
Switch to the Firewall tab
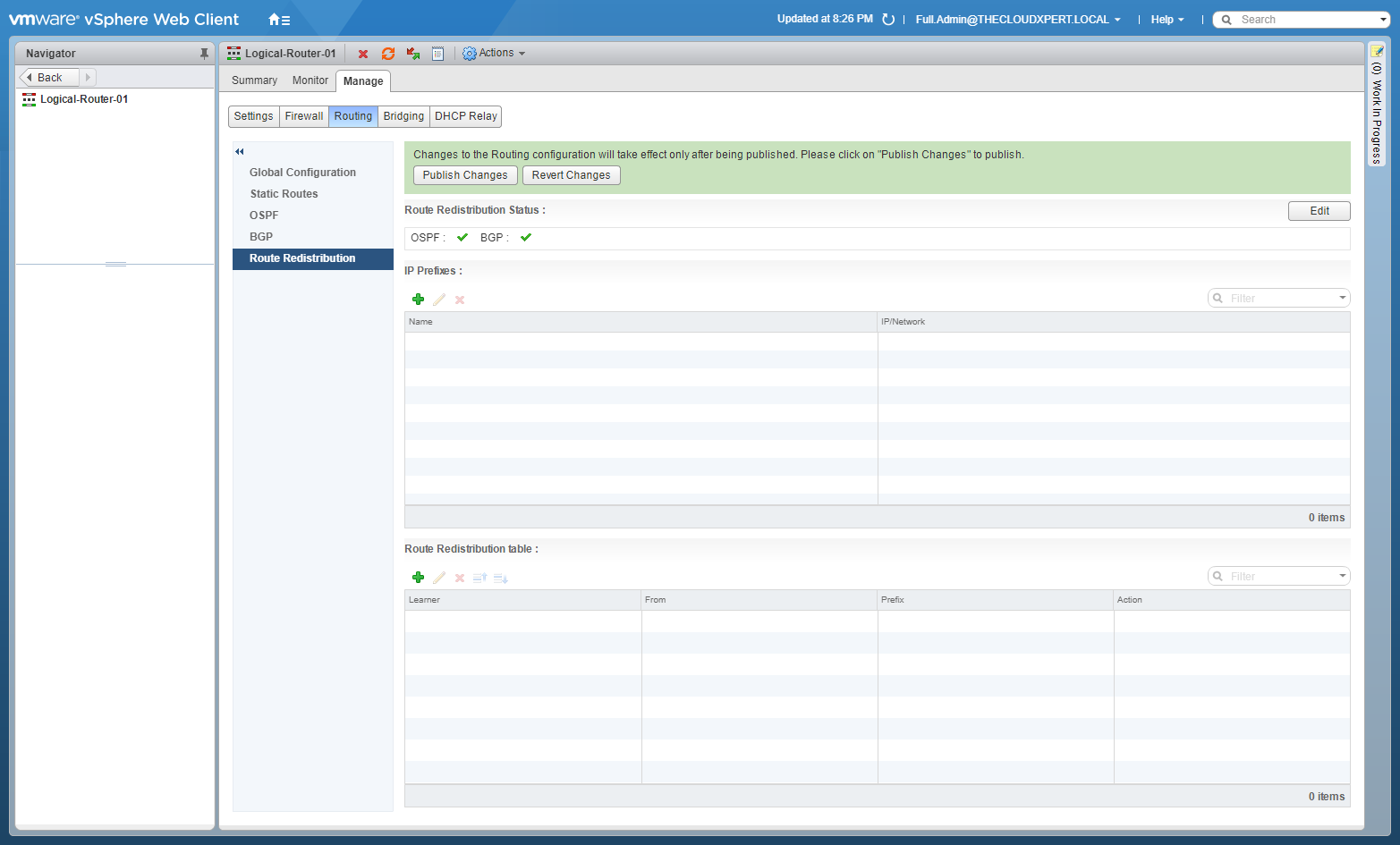click(304, 116)
